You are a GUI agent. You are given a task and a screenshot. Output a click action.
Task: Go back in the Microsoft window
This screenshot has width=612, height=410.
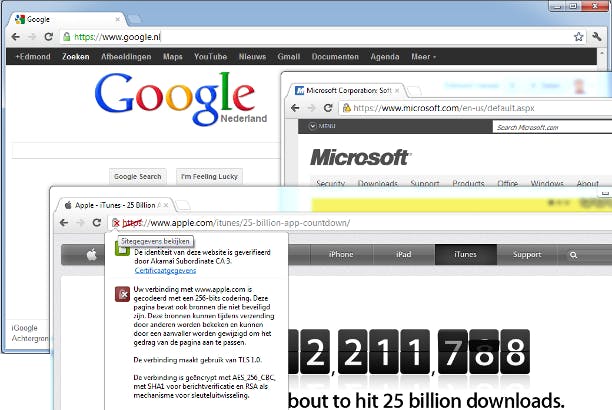[x=295, y=108]
